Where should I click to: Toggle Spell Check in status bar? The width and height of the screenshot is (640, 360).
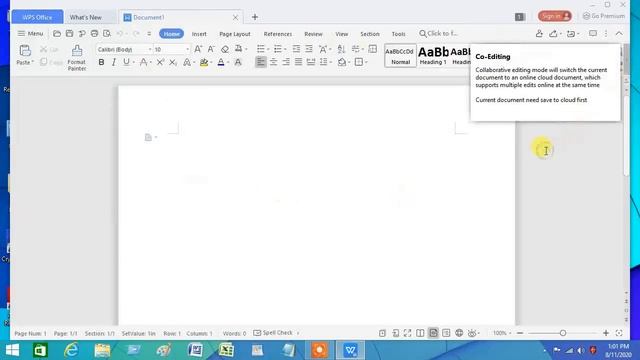point(273,333)
